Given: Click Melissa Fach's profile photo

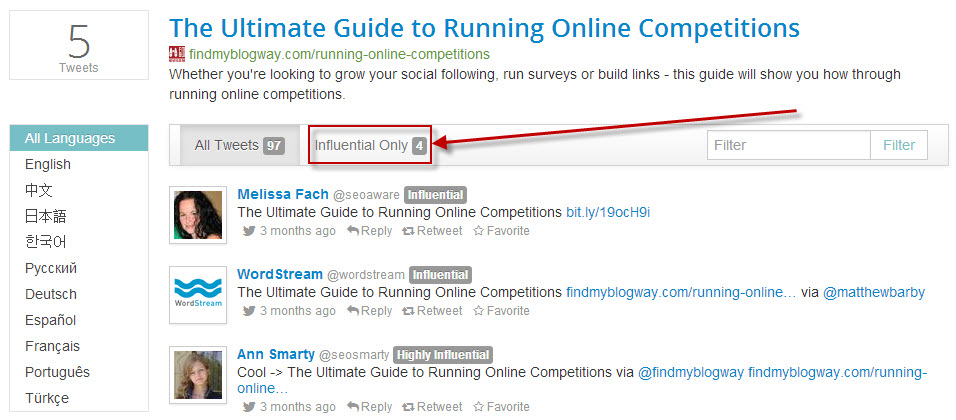Looking at the screenshot, I should (x=198, y=215).
